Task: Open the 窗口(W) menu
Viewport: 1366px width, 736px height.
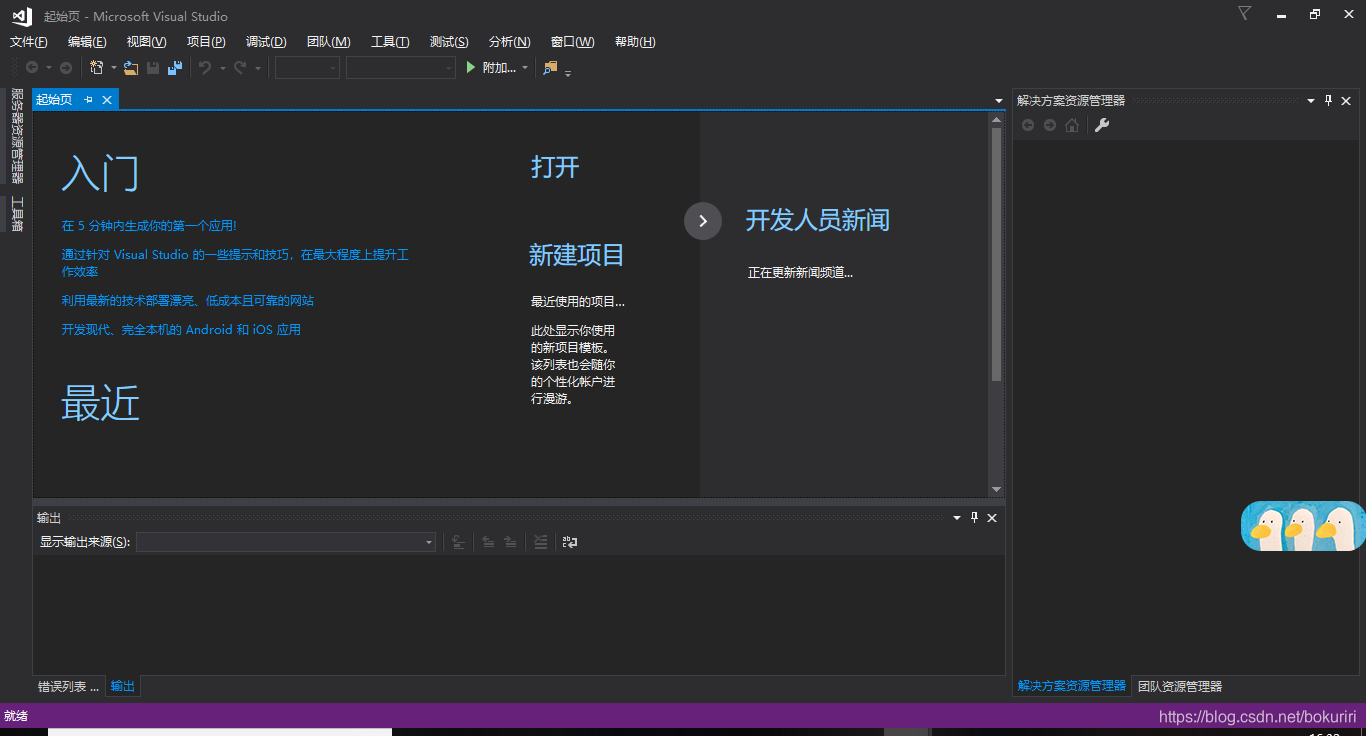Action: tap(572, 42)
